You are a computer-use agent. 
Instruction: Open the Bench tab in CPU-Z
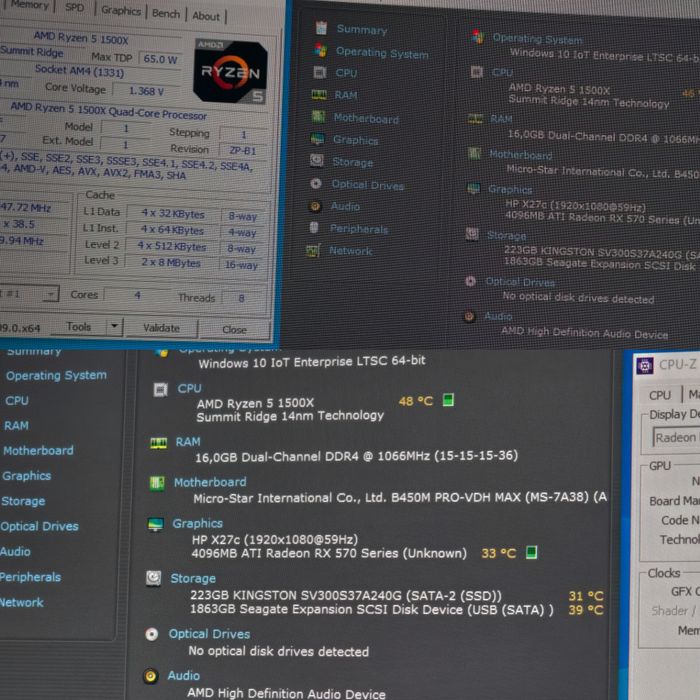166,13
